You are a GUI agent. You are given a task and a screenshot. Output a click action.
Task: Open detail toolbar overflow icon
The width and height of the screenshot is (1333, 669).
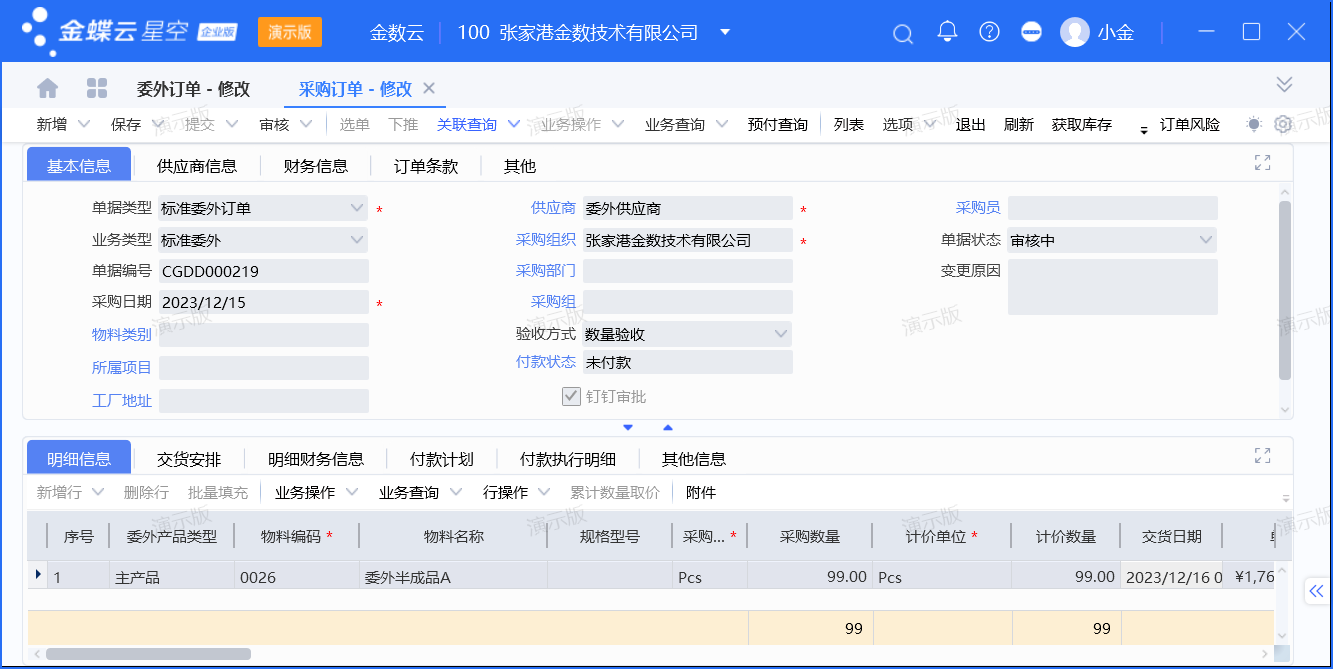tap(1286, 496)
